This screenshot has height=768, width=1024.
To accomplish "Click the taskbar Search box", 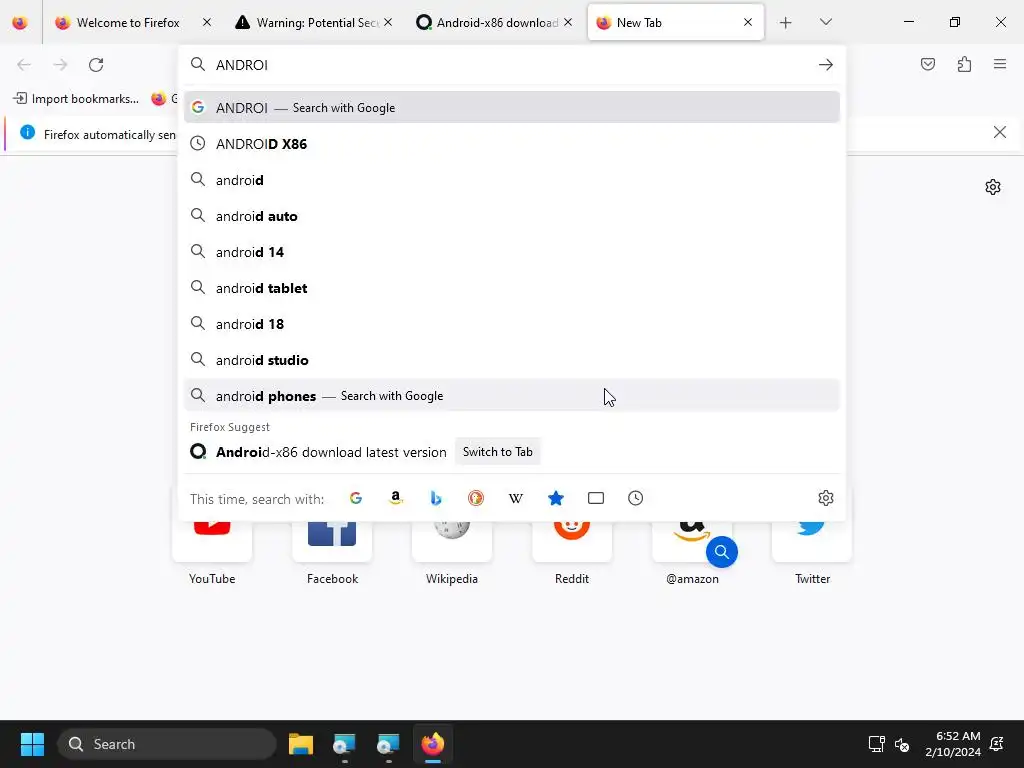I will (167, 744).
